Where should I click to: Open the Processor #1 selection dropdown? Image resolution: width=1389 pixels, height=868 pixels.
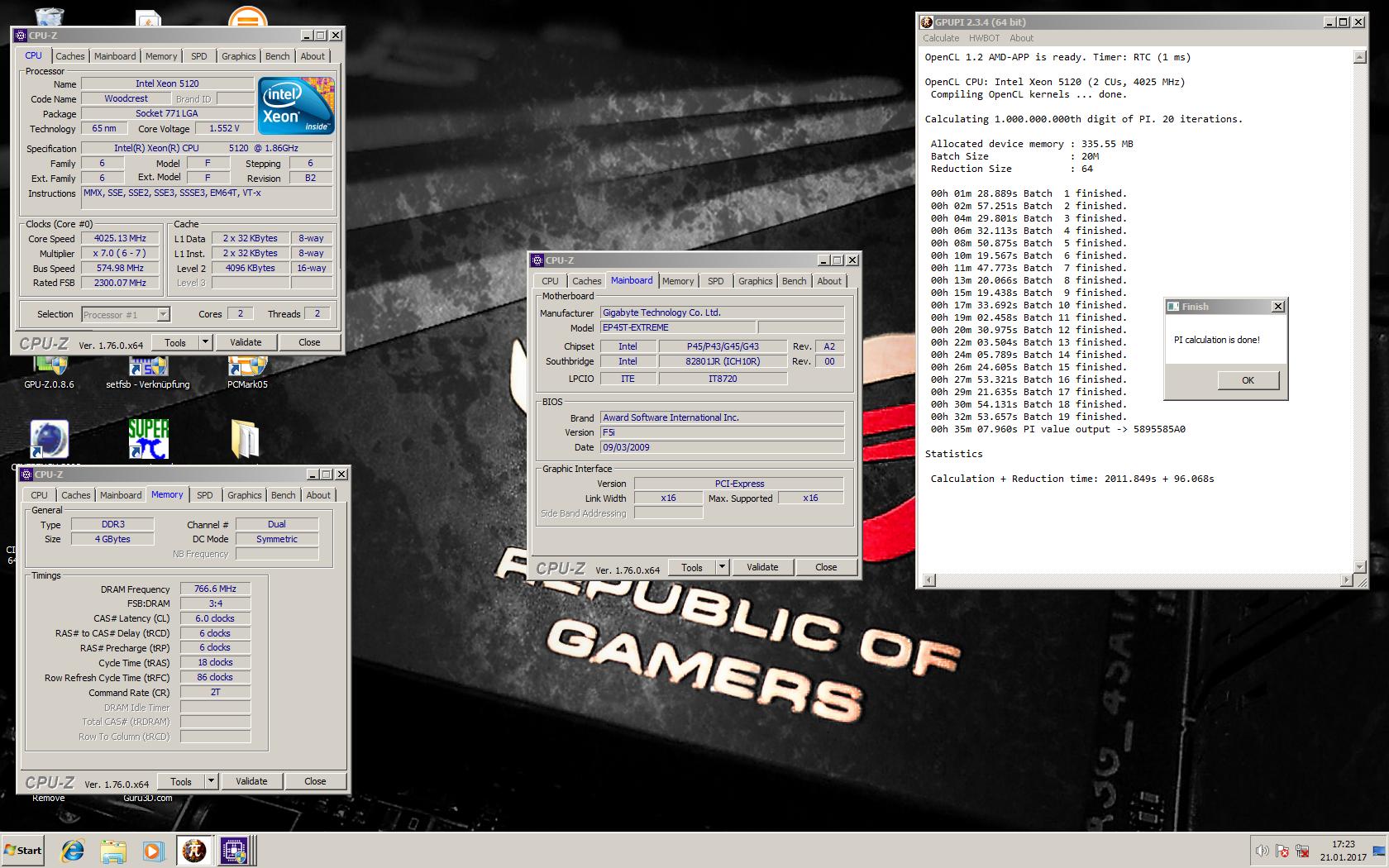[163, 314]
